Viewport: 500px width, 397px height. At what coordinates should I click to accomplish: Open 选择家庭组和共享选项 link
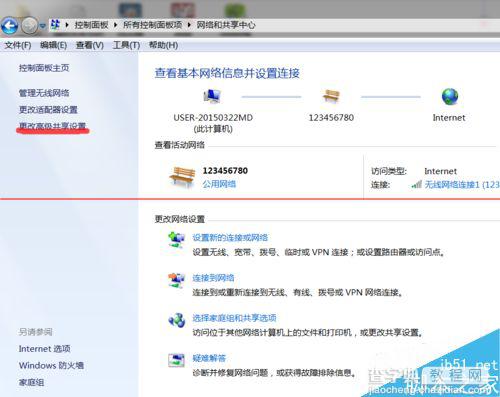click(x=234, y=318)
